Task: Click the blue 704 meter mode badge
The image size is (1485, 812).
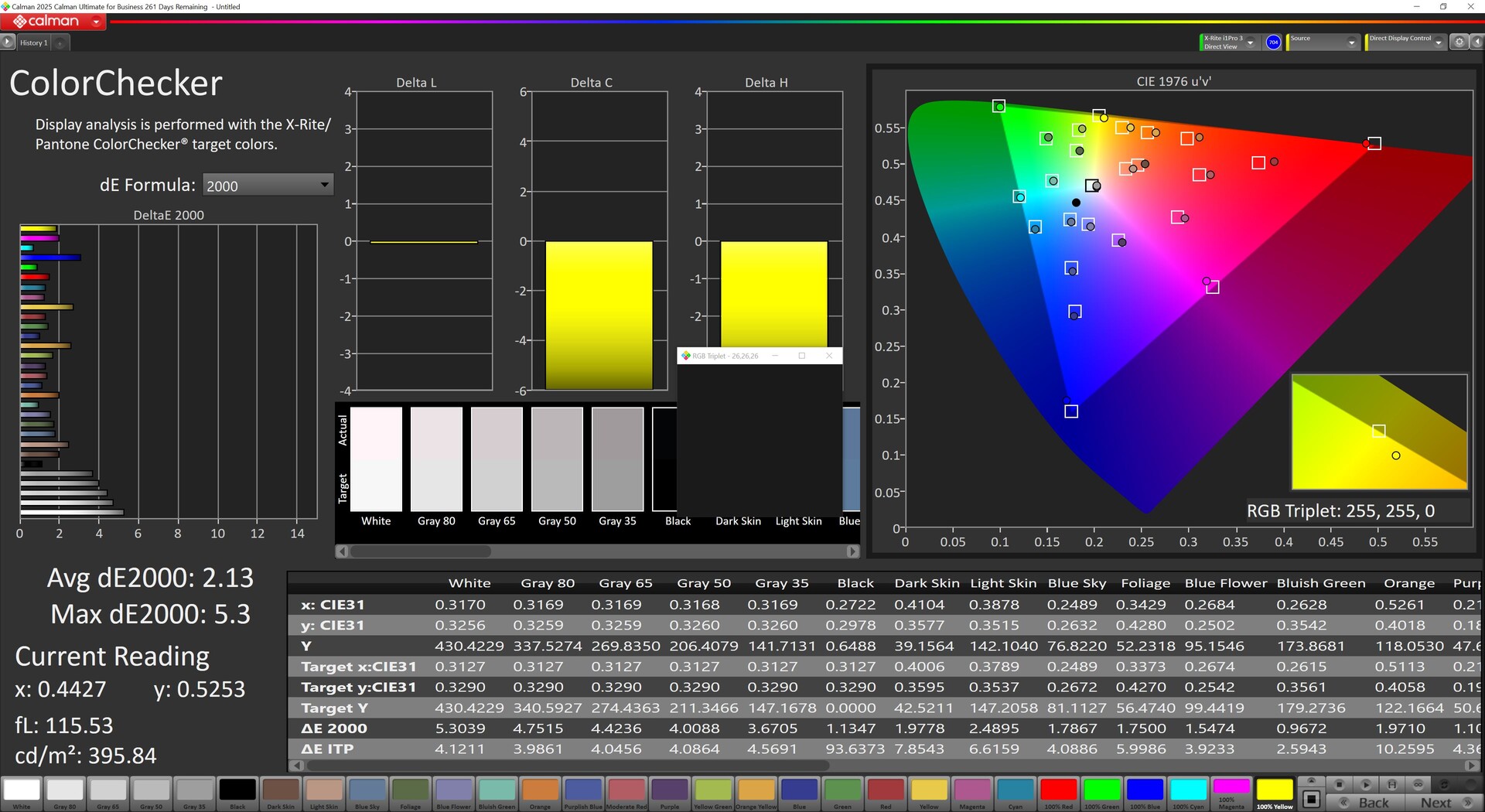Action: click(1273, 43)
